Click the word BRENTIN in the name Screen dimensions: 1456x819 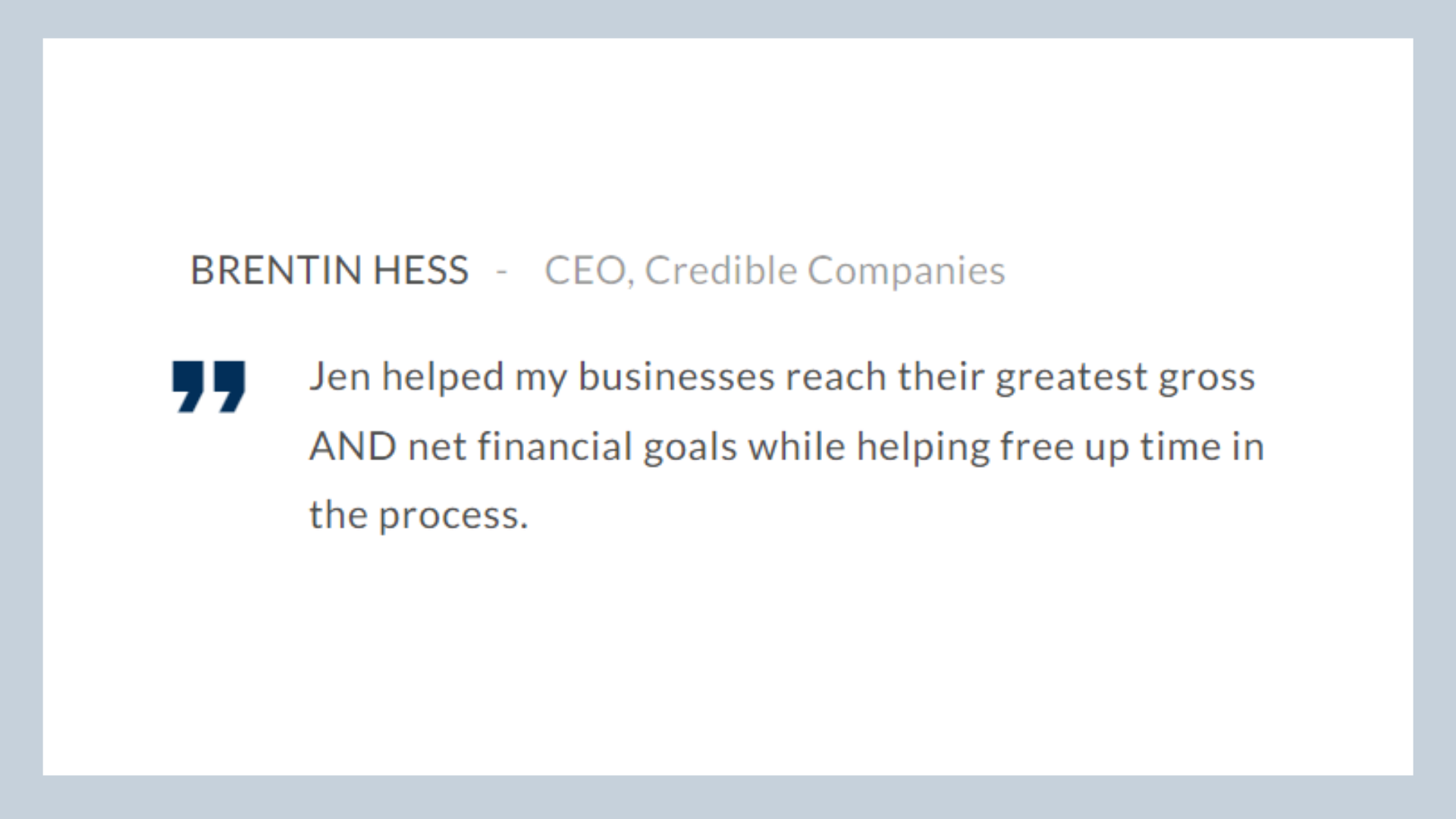pyautogui.click(x=276, y=270)
